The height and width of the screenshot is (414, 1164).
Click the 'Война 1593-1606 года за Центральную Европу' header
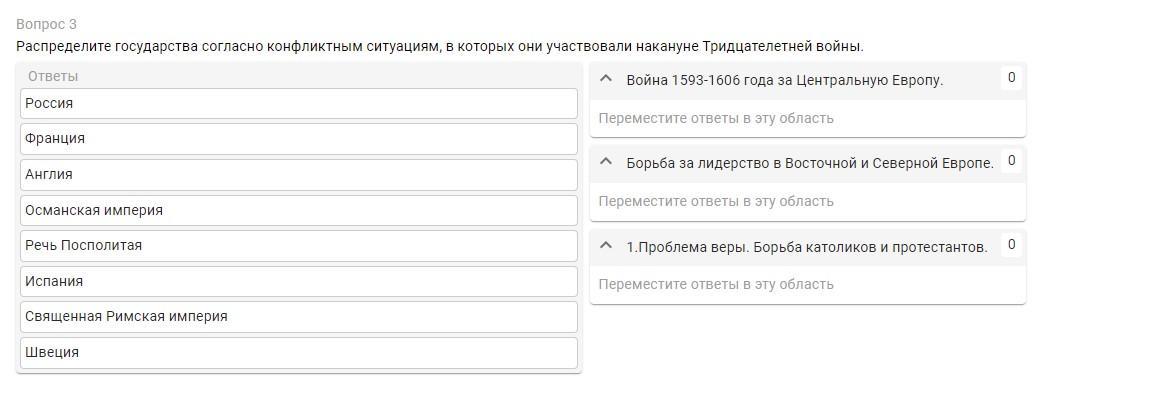pyautogui.click(x=784, y=80)
